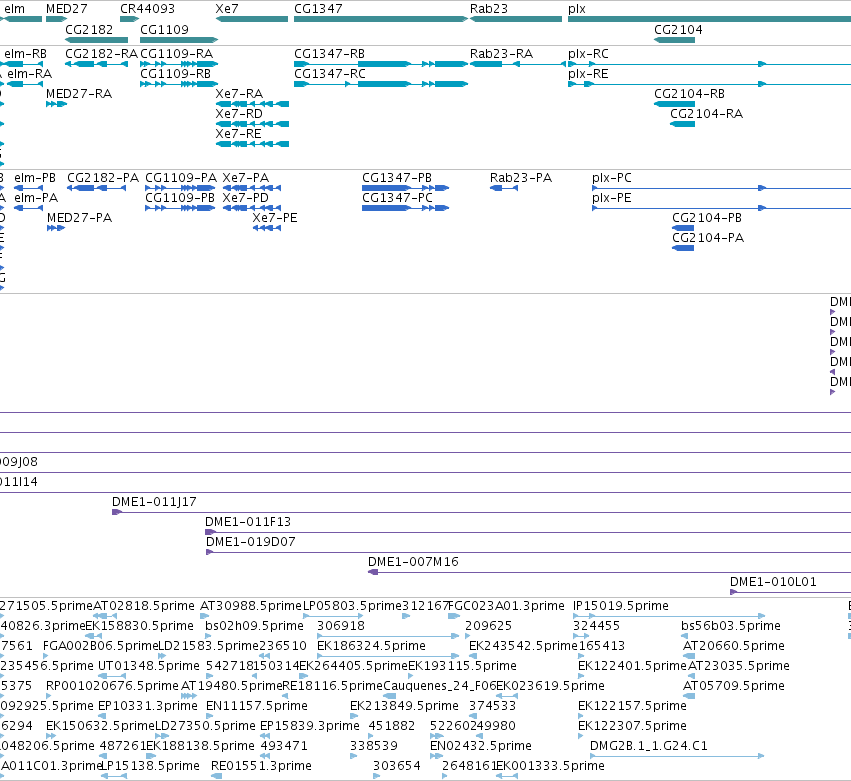
Task: Click the transcript glyph under Xe7-RE
Action: pyautogui.click(x=252, y=144)
